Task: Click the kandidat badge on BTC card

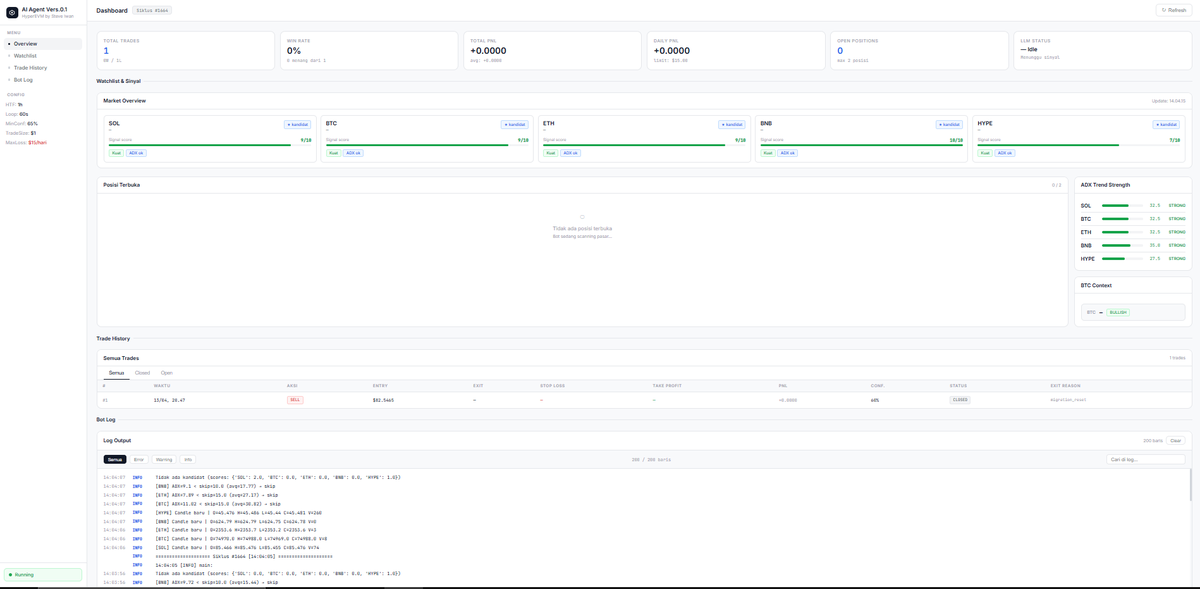Action: 514,125
